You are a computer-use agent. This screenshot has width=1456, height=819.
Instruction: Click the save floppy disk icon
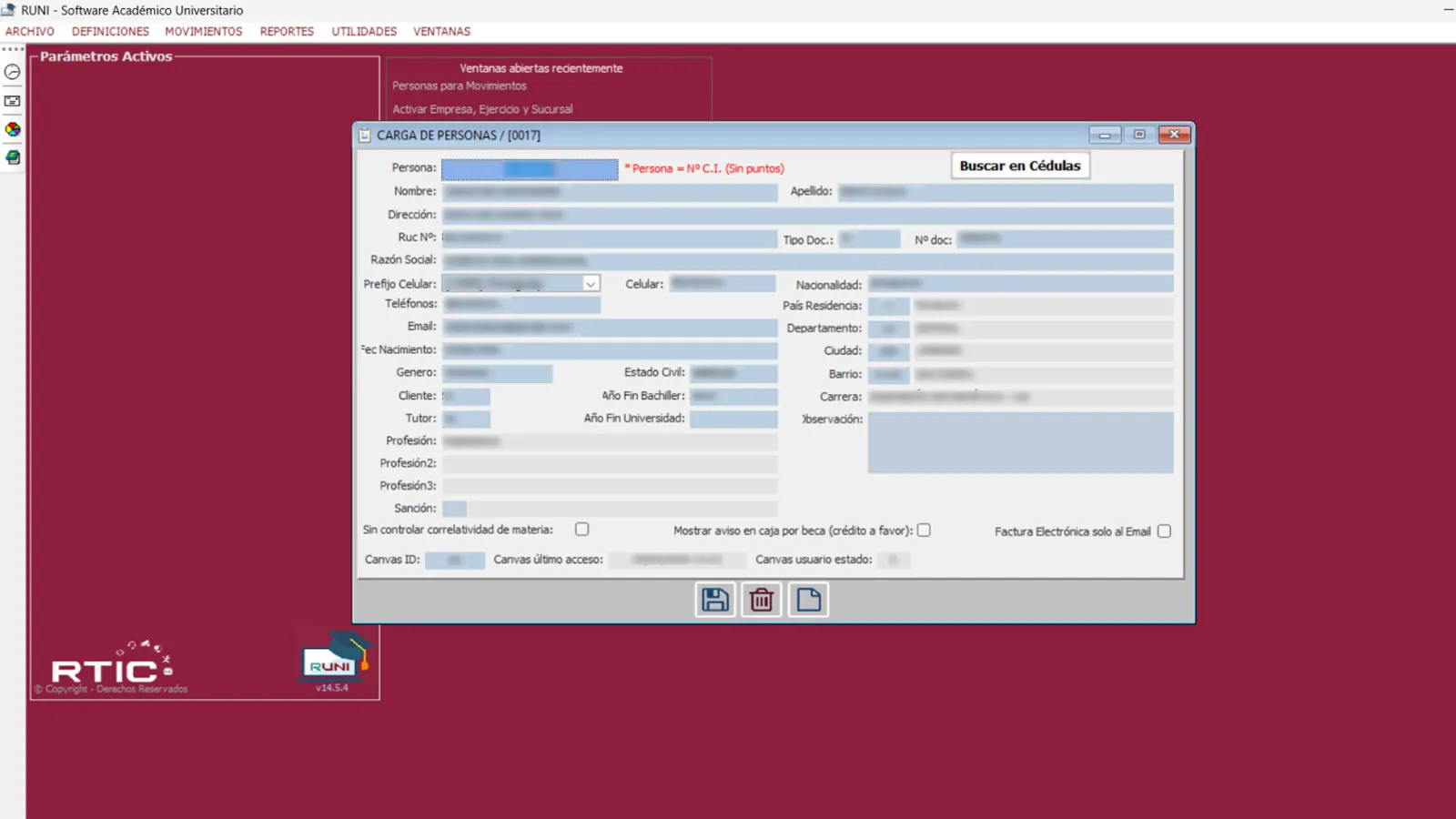point(715,600)
